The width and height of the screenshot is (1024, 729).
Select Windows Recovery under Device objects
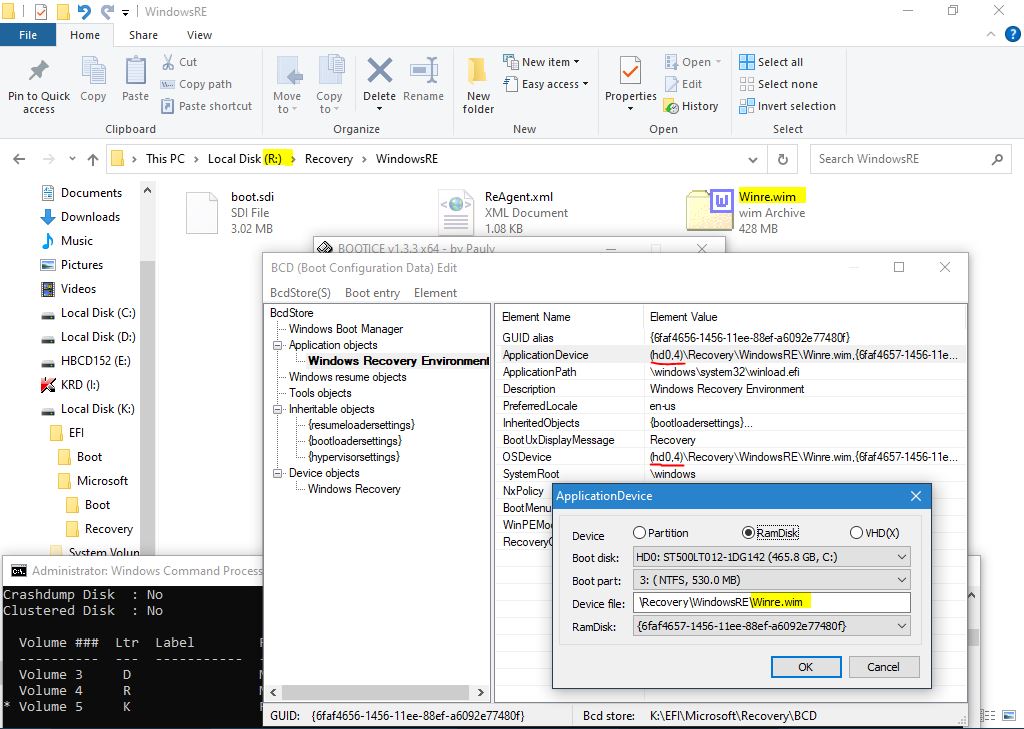[354, 489]
